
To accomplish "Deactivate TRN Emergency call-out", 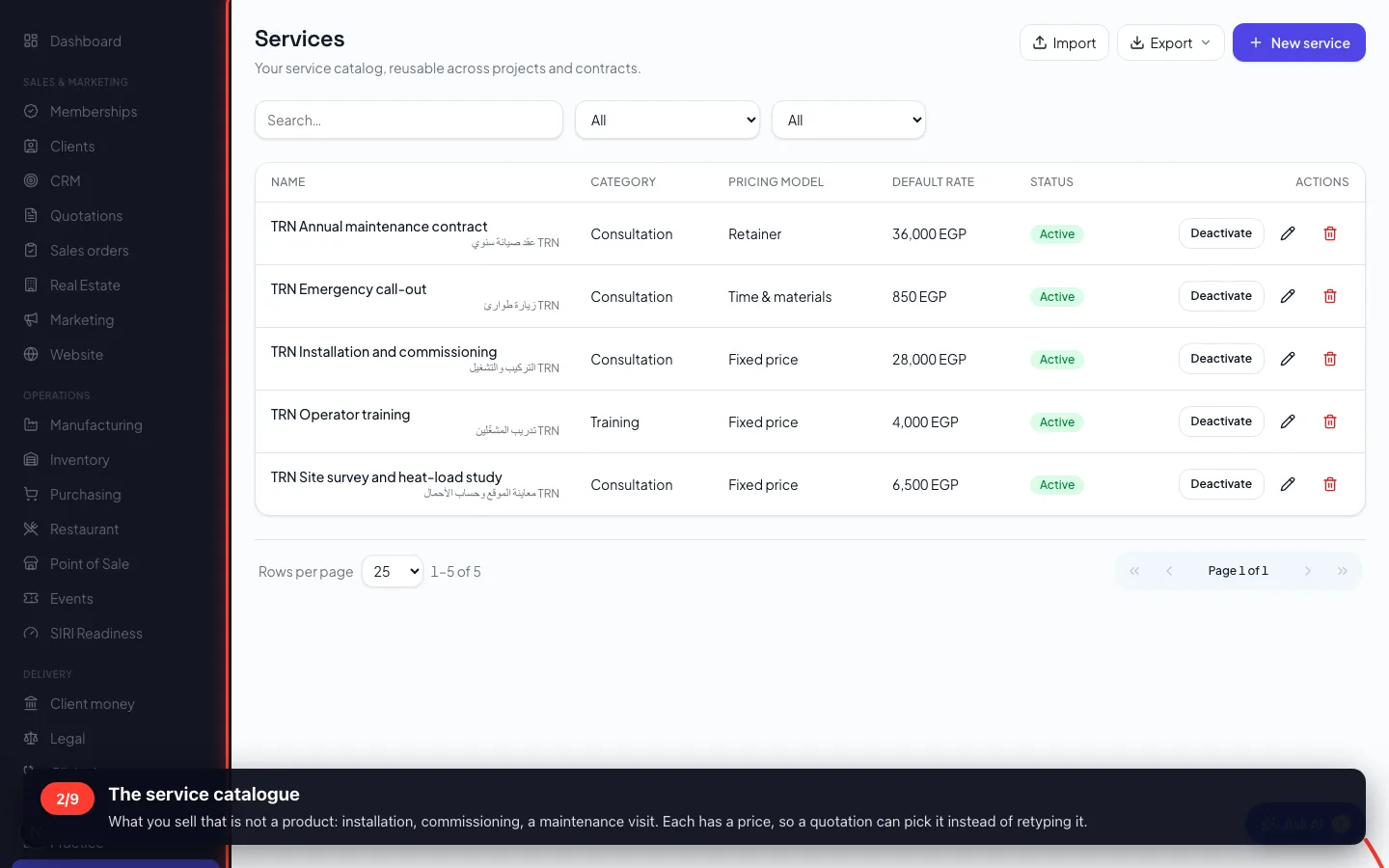I will click(x=1221, y=296).
